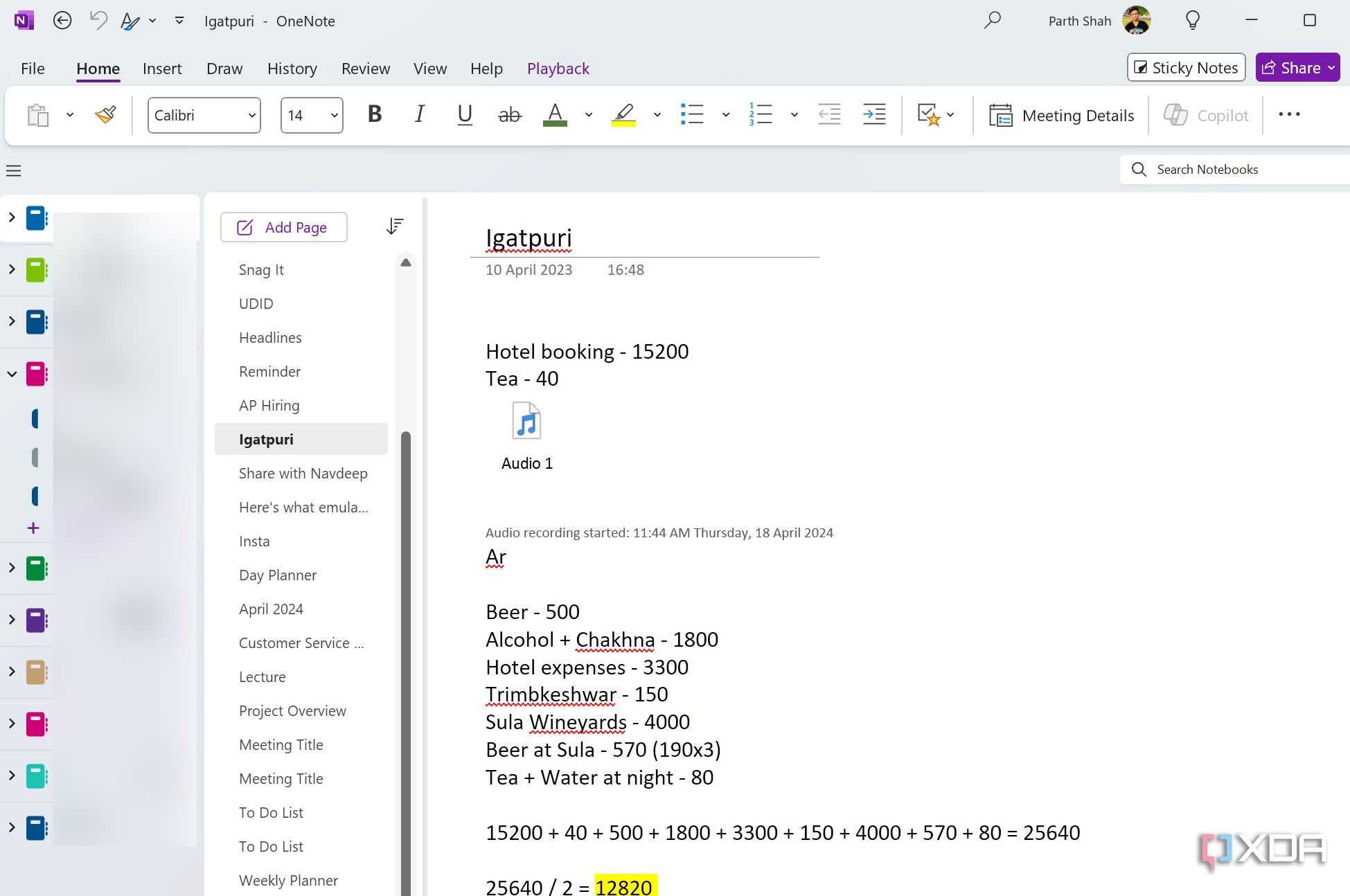This screenshot has width=1350, height=896.
Task: Switch to the Insert tab
Action: (162, 69)
